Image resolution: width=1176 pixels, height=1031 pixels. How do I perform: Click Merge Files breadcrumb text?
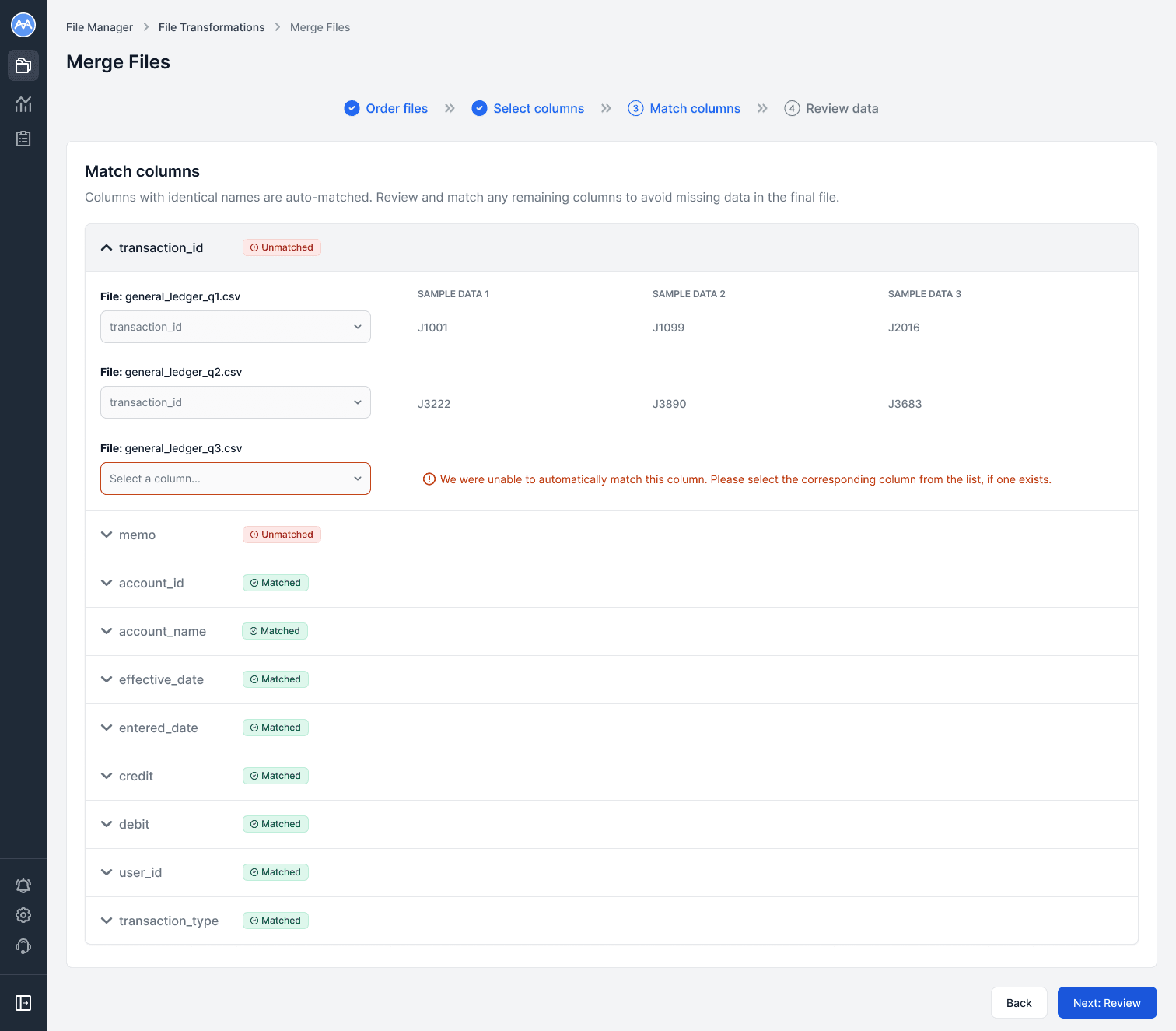[320, 27]
